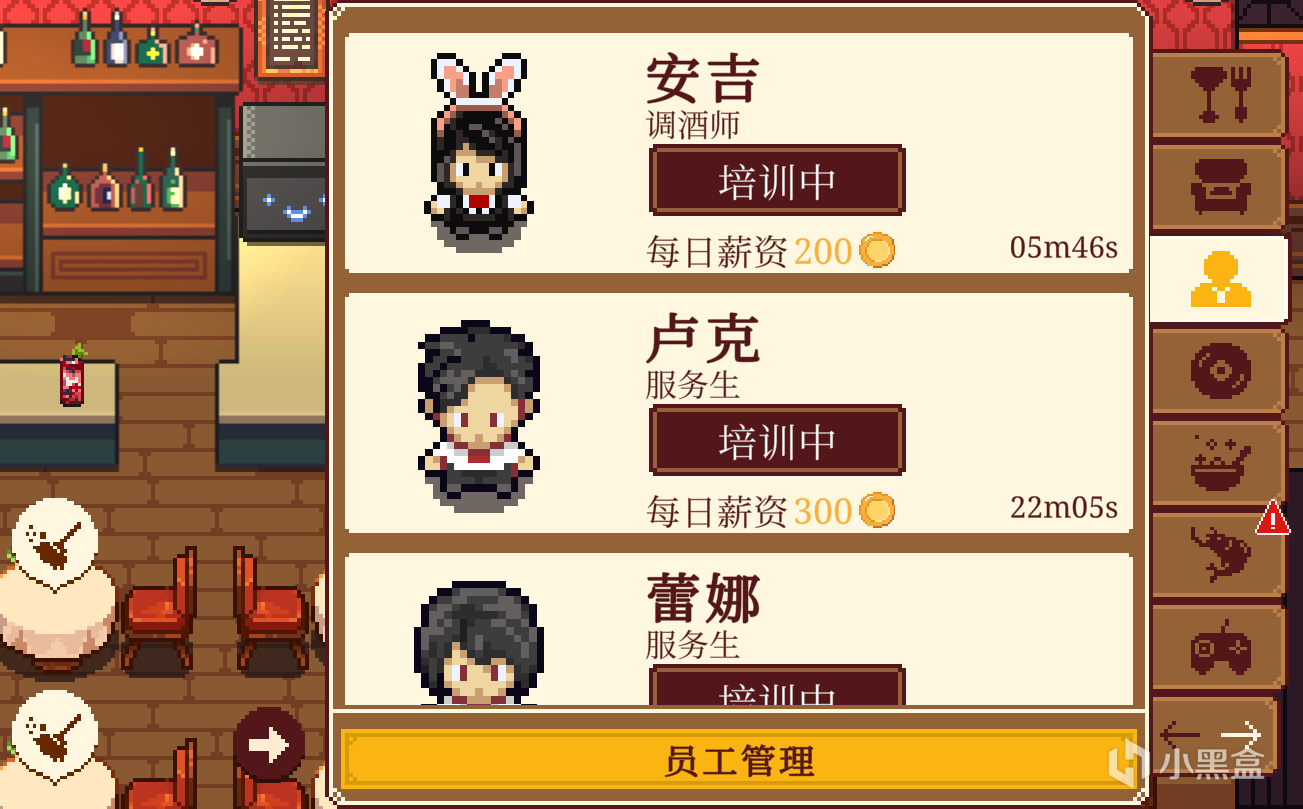Select 蕾娜 waitress character portrait
This screenshot has width=1303, height=809.
point(479,643)
